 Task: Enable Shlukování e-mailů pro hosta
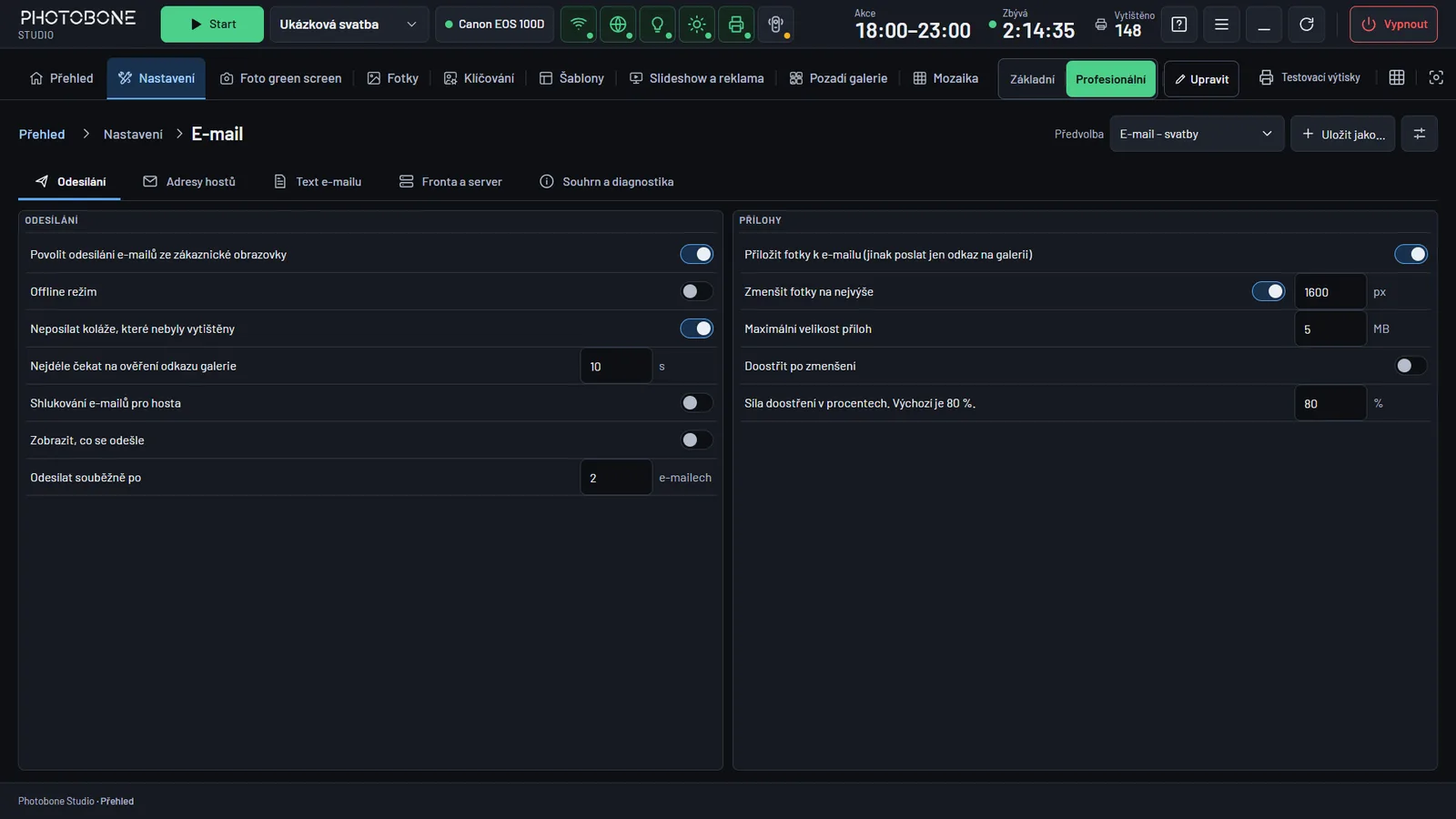697,403
